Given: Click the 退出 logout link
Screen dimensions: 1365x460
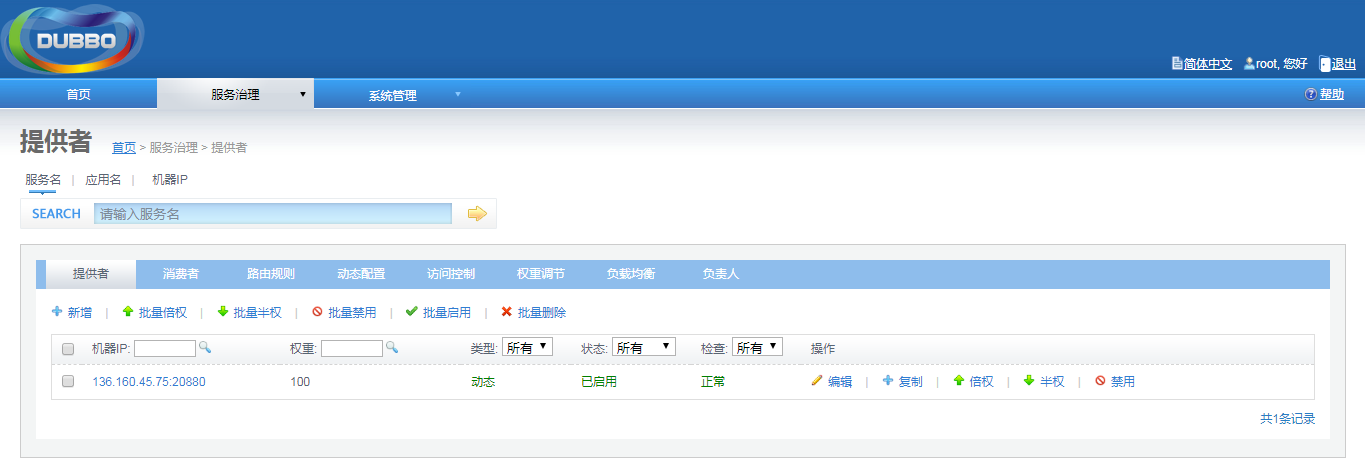Looking at the screenshot, I should (x=1344, y=63).
